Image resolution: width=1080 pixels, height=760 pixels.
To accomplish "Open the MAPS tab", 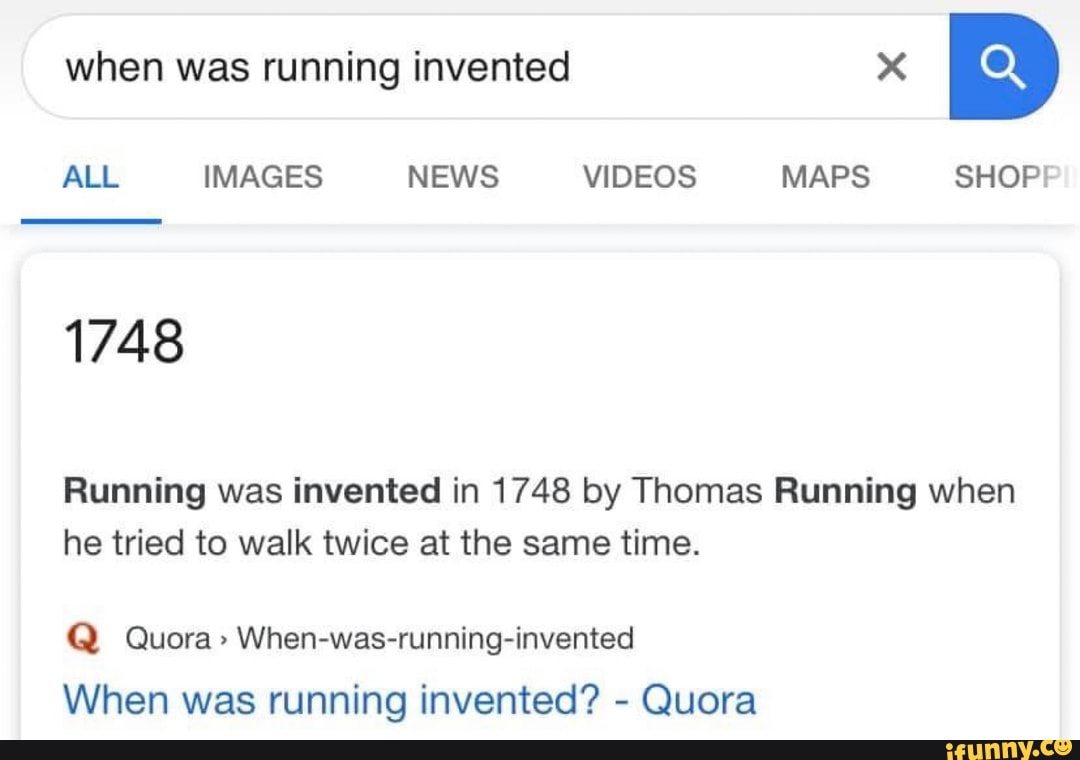I will 825,177.
